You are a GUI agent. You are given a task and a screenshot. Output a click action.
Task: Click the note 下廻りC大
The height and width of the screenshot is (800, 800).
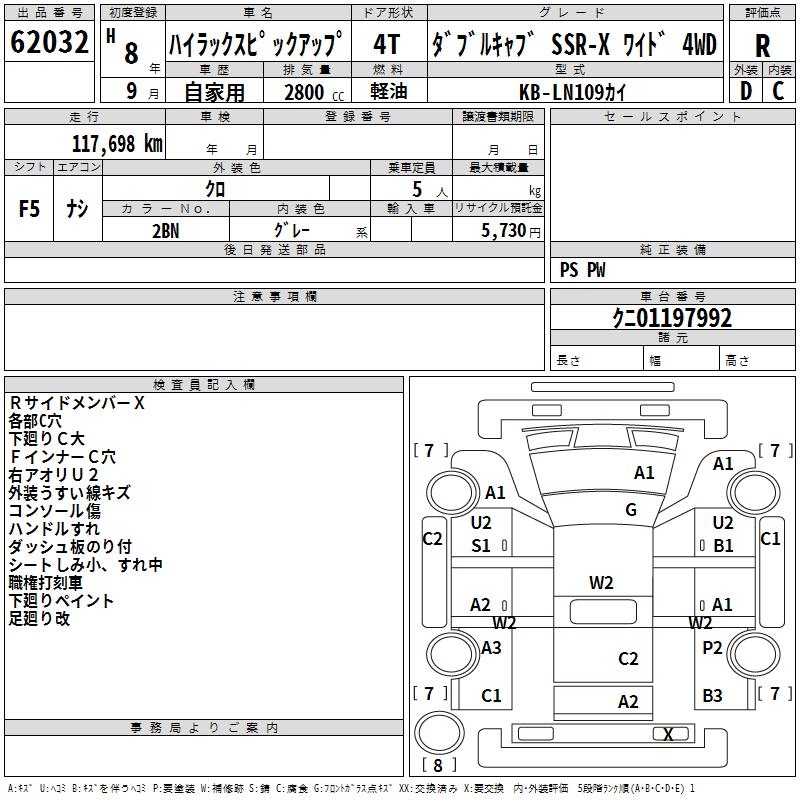click(x=46, y=439)
